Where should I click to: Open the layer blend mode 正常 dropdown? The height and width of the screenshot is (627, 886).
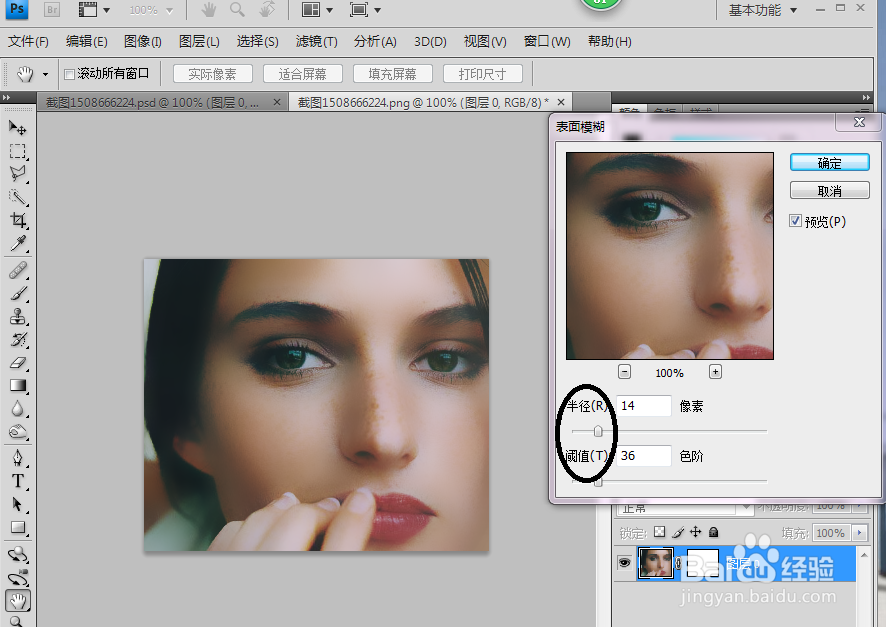685,508
